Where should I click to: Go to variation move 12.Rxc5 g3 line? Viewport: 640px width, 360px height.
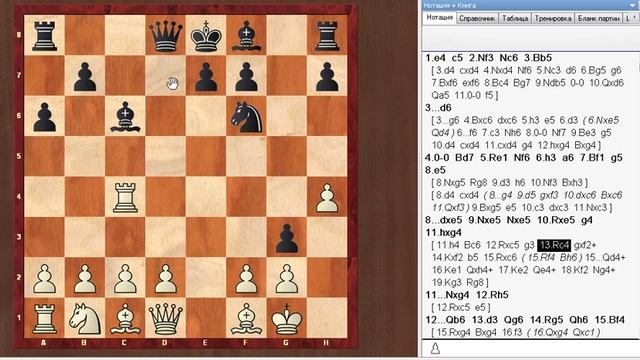(x=502, y=245)
